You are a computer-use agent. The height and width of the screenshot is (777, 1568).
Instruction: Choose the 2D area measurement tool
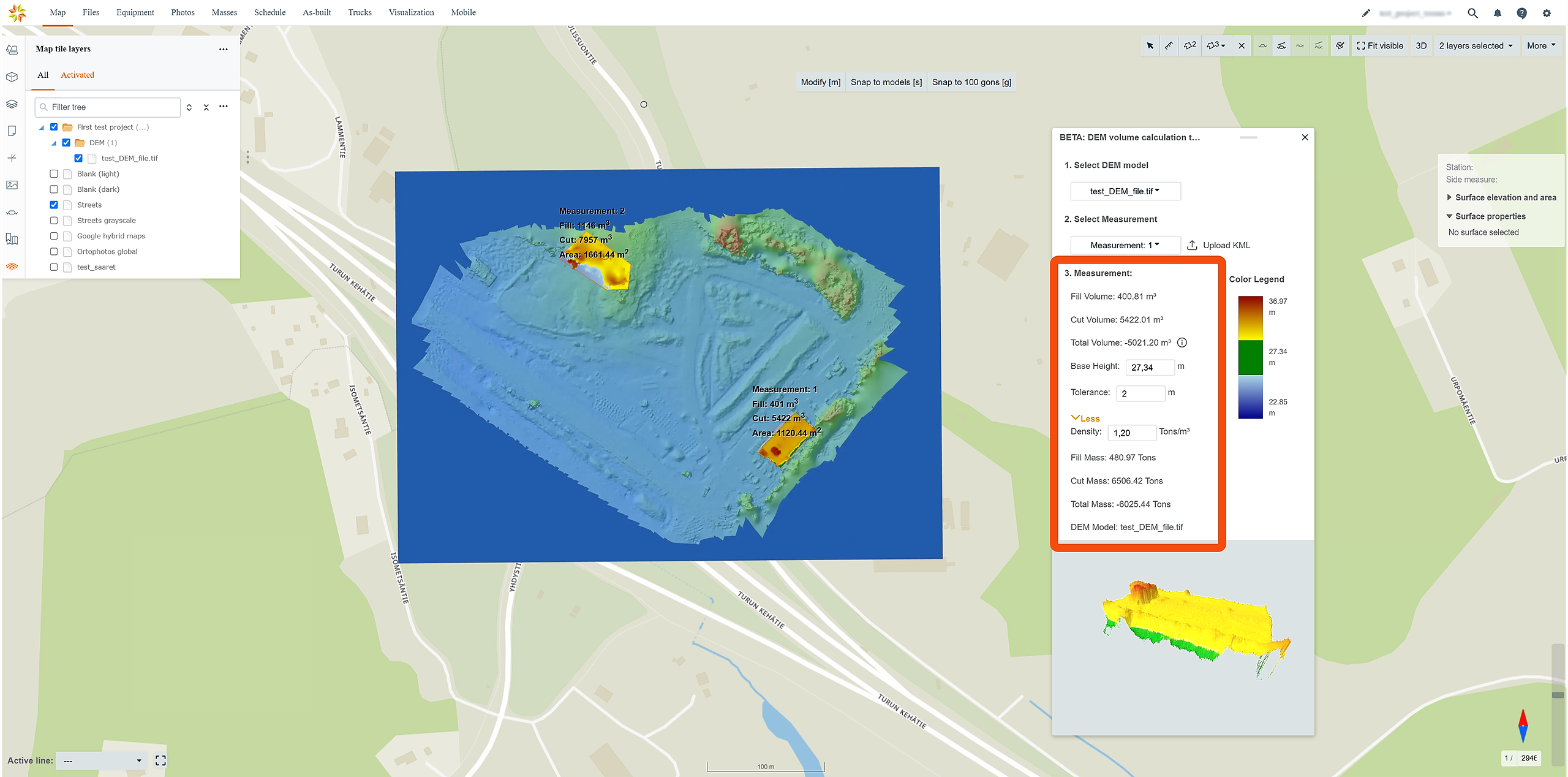1190,46
